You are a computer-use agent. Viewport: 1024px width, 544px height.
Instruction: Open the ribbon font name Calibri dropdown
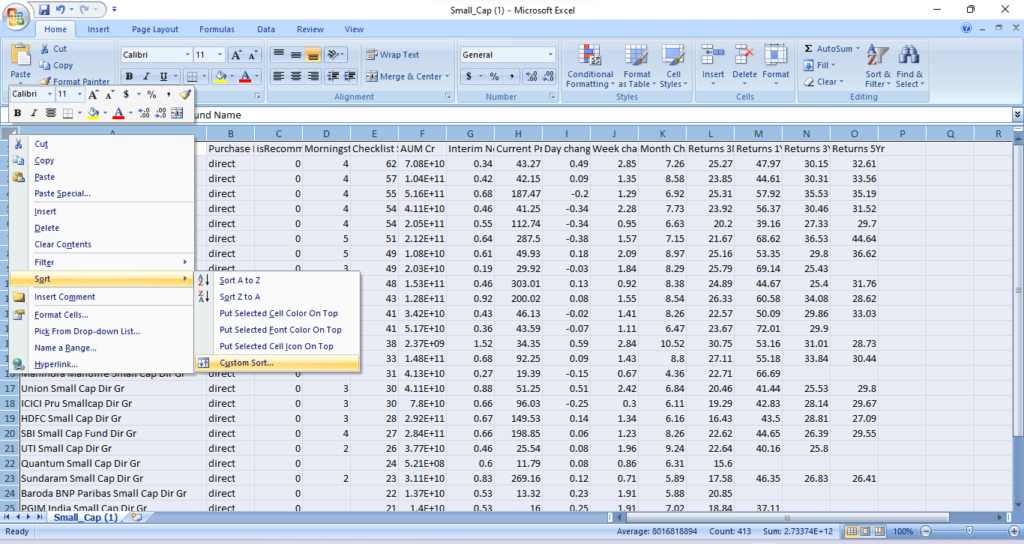coord(187,55)
